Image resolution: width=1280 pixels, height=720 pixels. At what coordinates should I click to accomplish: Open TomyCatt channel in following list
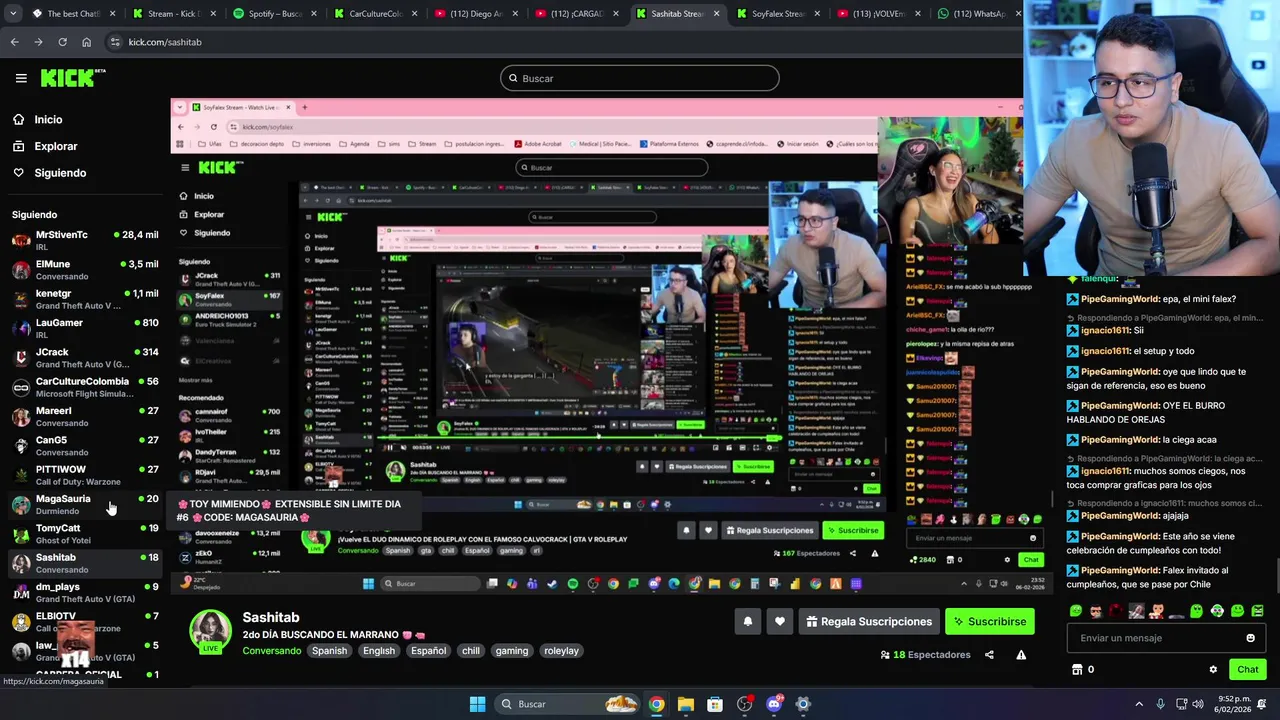[84, 533]
